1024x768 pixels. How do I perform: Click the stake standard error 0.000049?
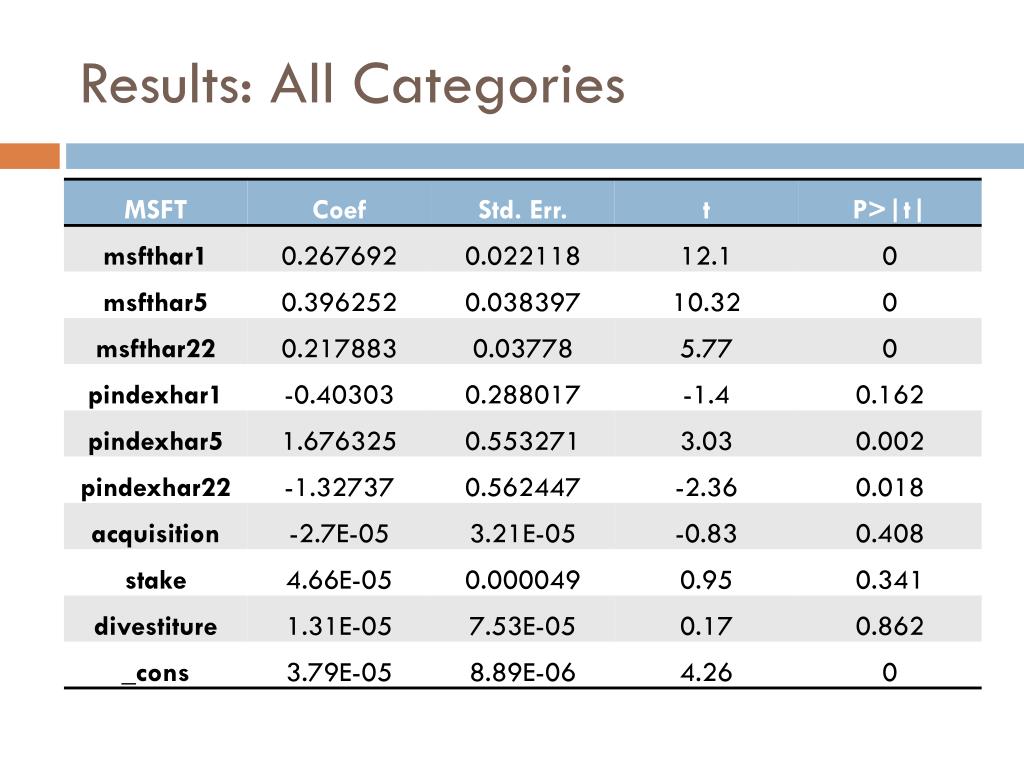522,581
